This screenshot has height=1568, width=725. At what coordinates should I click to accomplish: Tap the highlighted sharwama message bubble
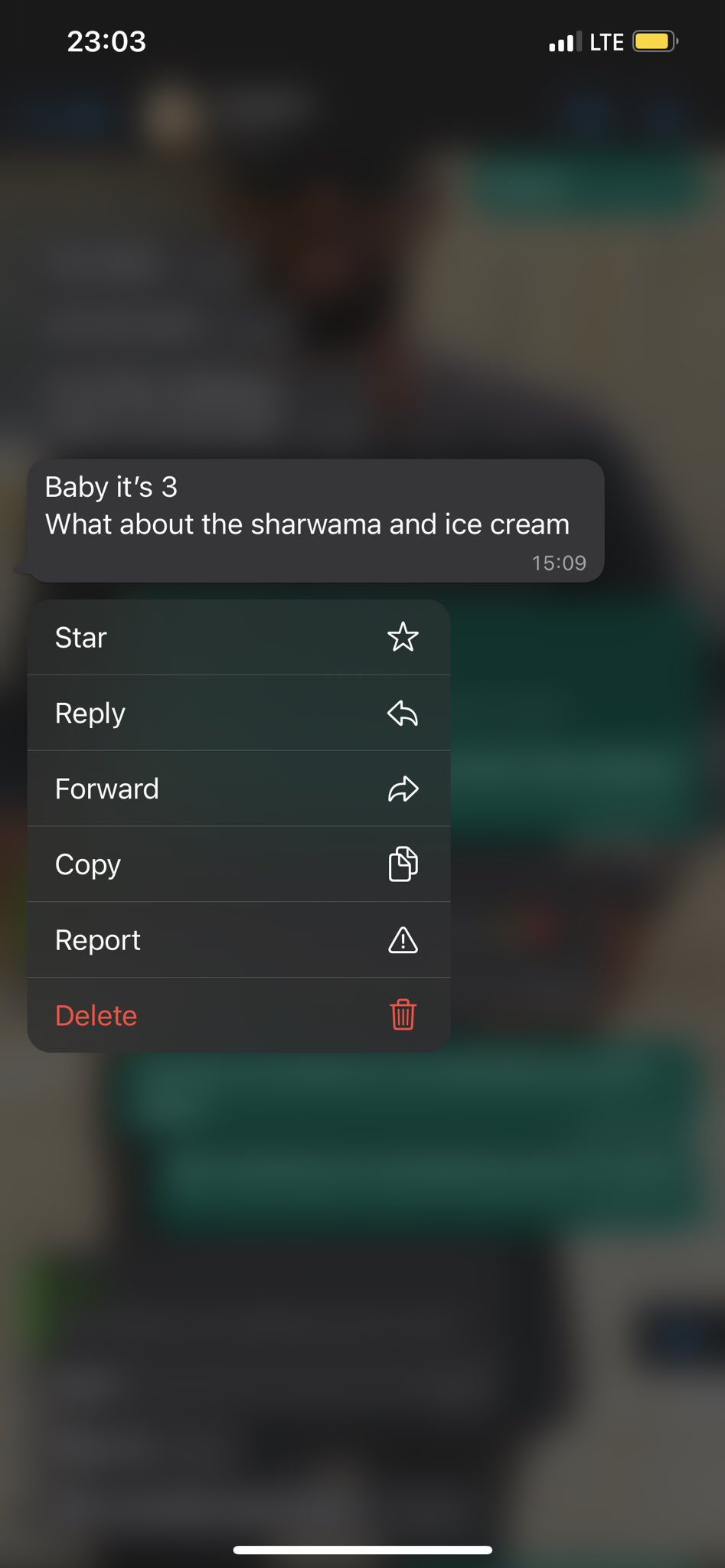315,521
